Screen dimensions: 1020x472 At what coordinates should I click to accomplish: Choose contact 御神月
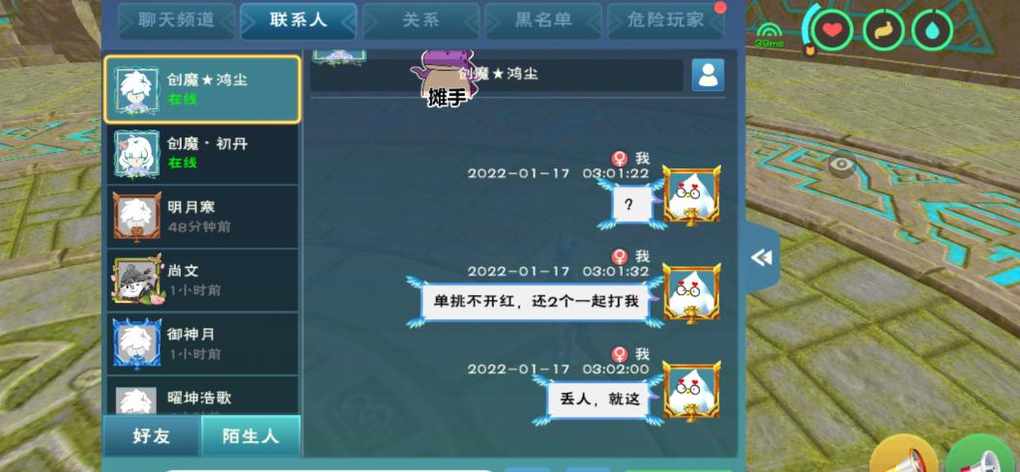pyautogui.click(x=202, y=343)
